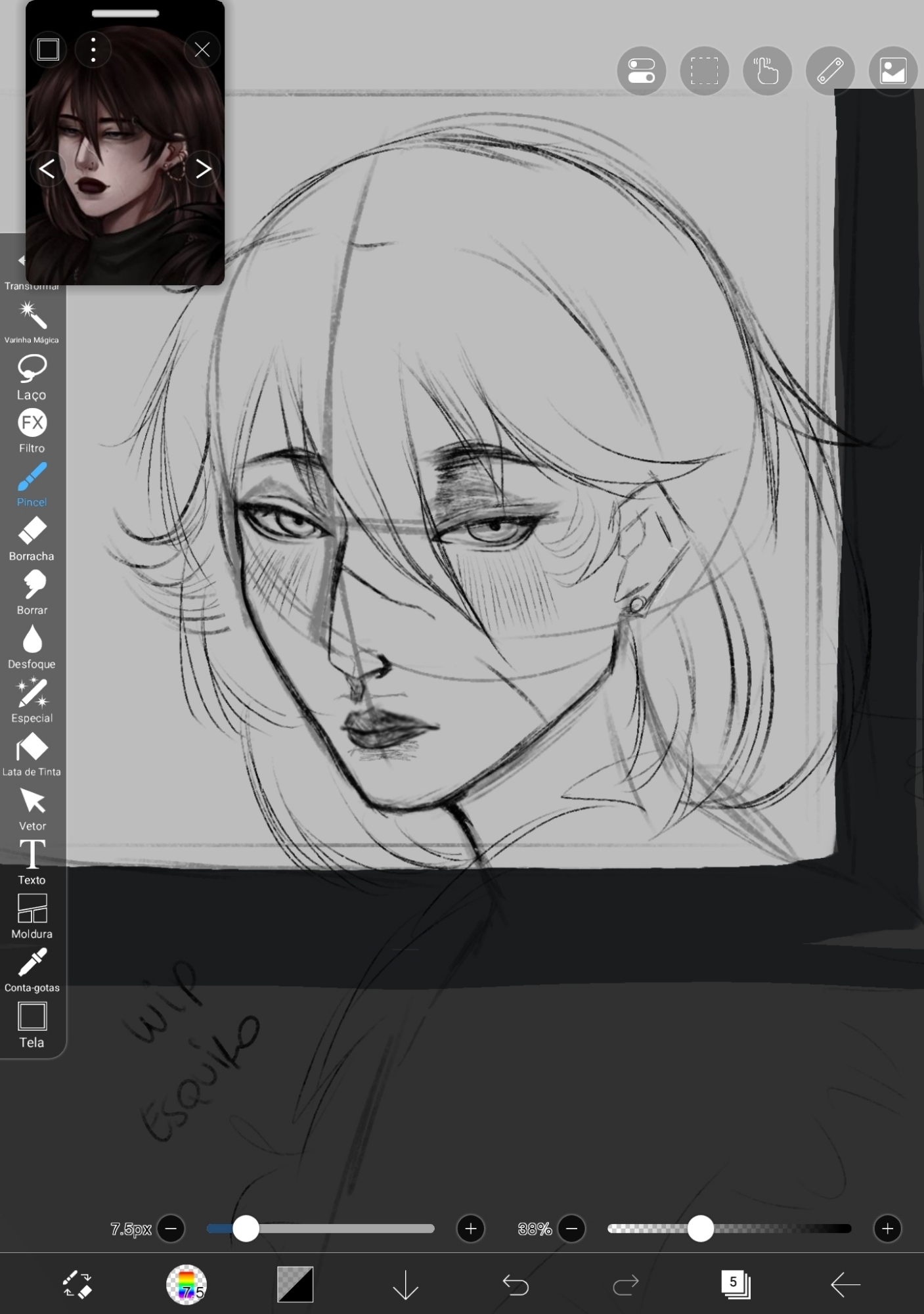Open the Moldura frame tool
The image size is (924, 1314).
pyautogui.click(x=32, y=916)
